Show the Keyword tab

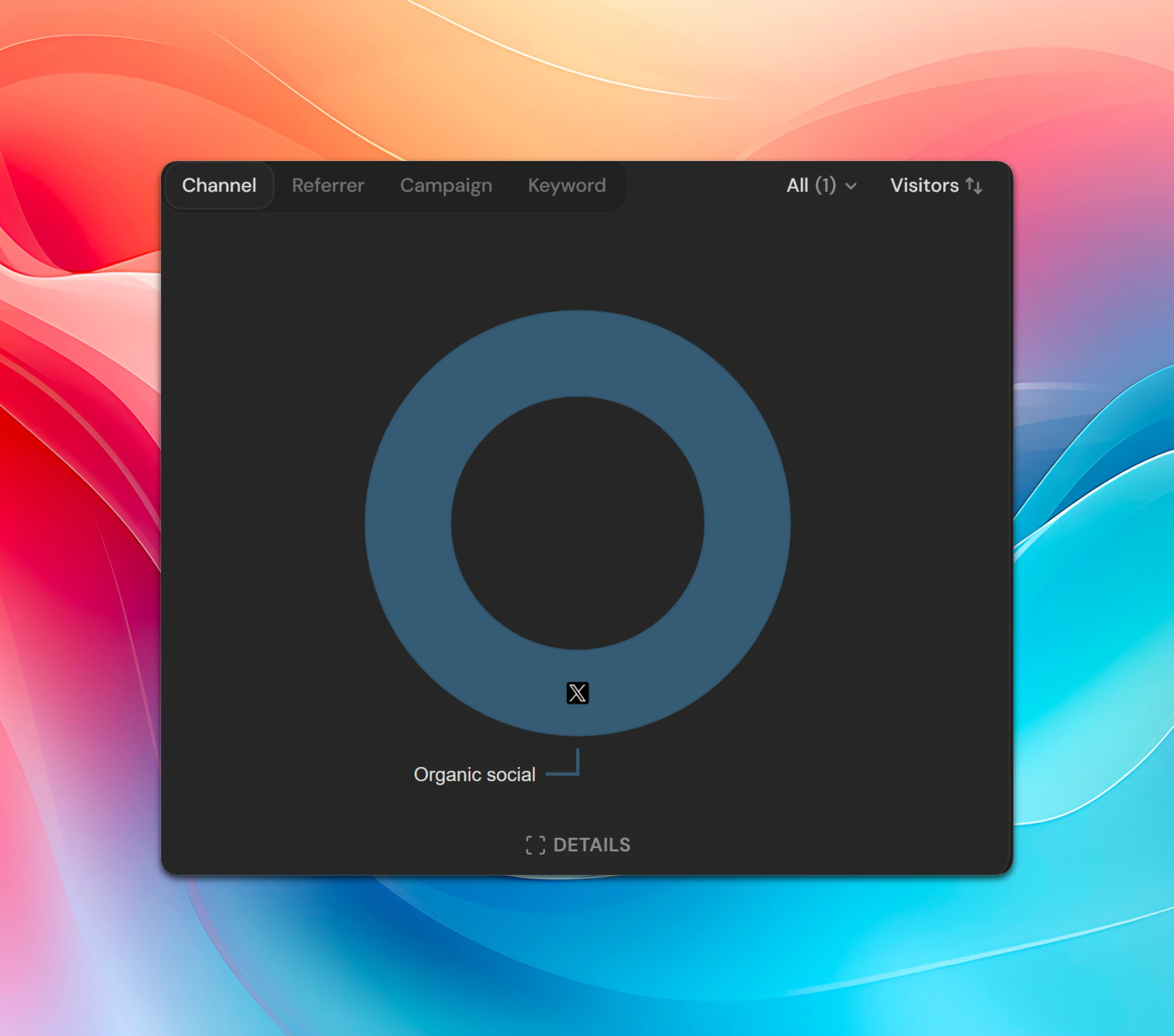tap(567, 186)
